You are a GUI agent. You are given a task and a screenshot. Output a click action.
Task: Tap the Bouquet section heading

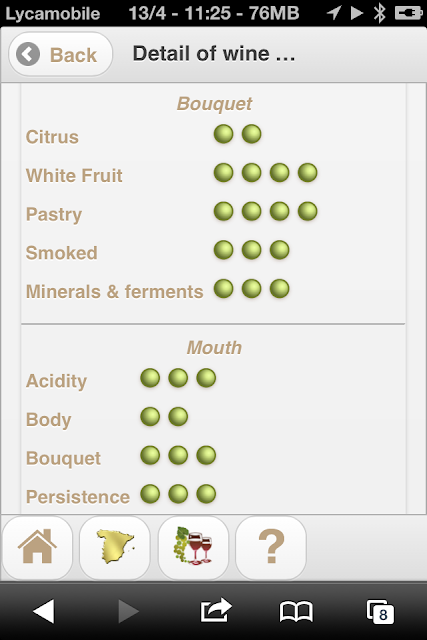click(x=214, y=104)
